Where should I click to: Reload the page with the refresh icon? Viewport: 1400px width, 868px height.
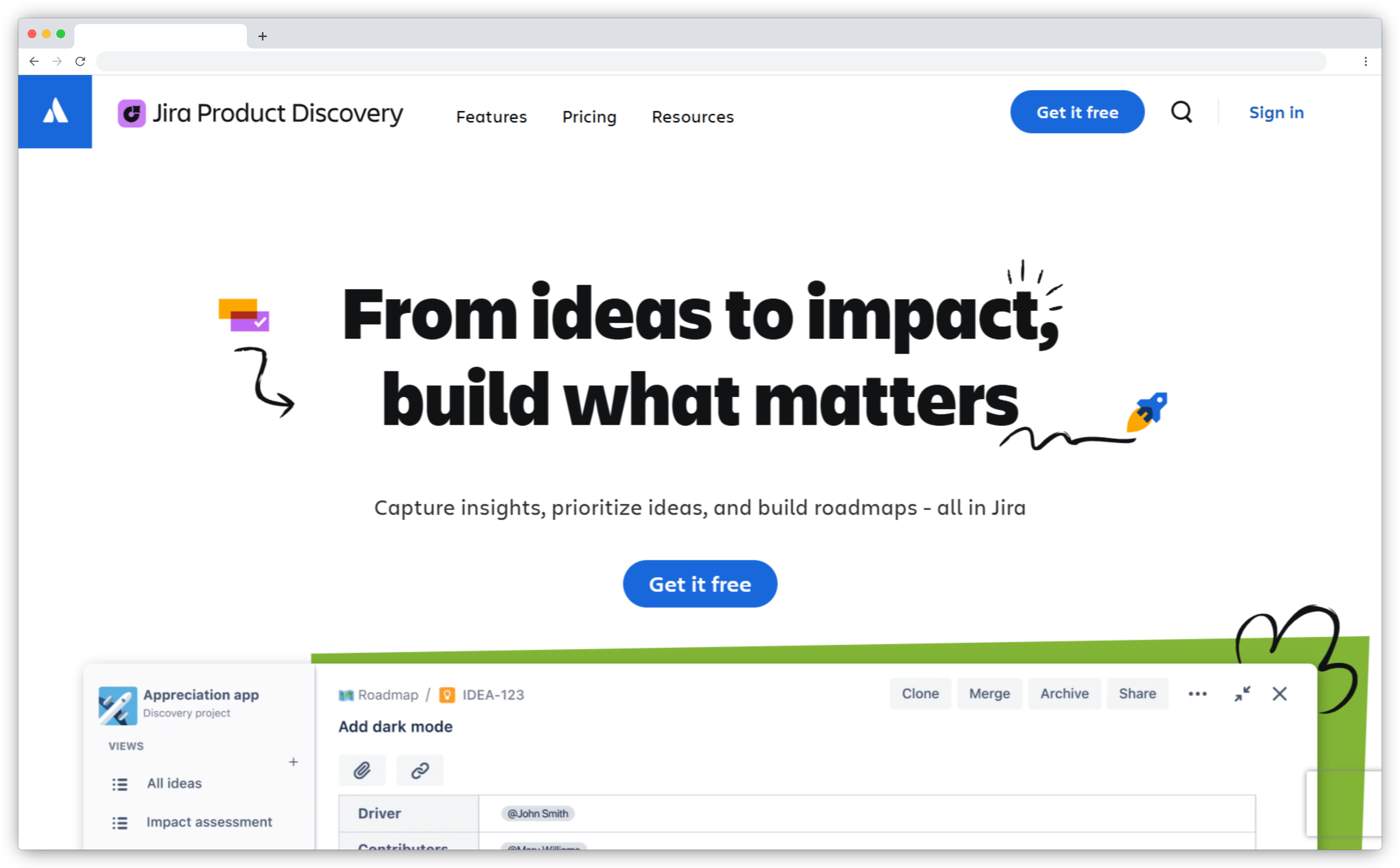(80, 61)
